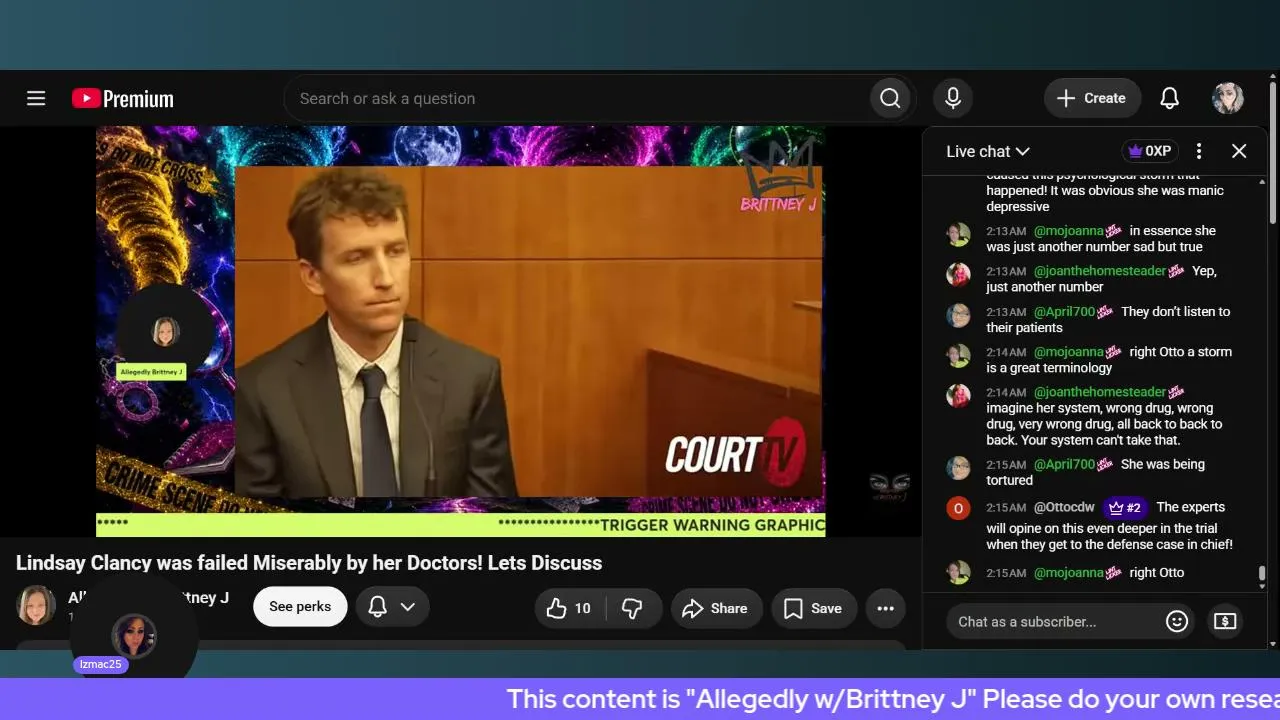1280x720 pixels.
Task: Open @Ottocdw's chat avatar
Action: (x=958, y=508)
